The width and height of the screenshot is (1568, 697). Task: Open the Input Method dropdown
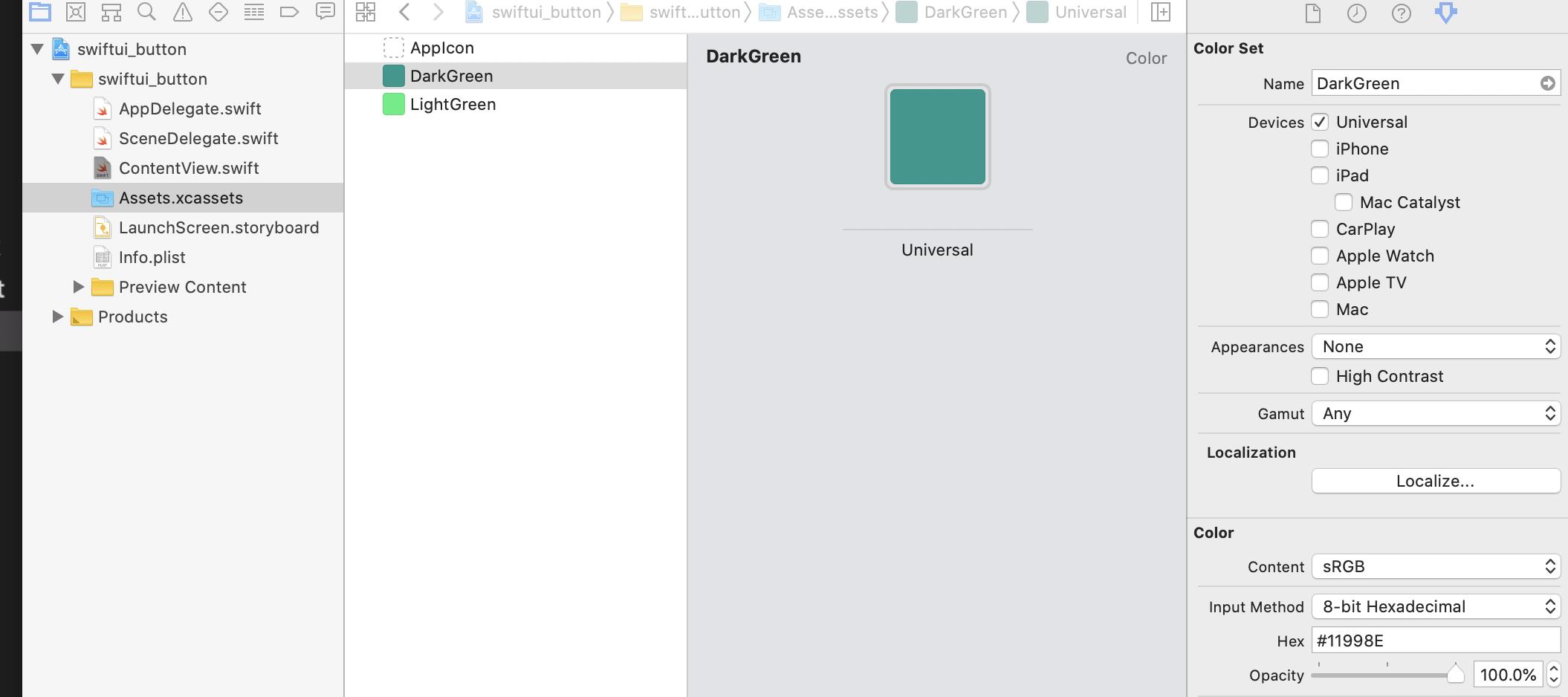tap(1436, 606)
